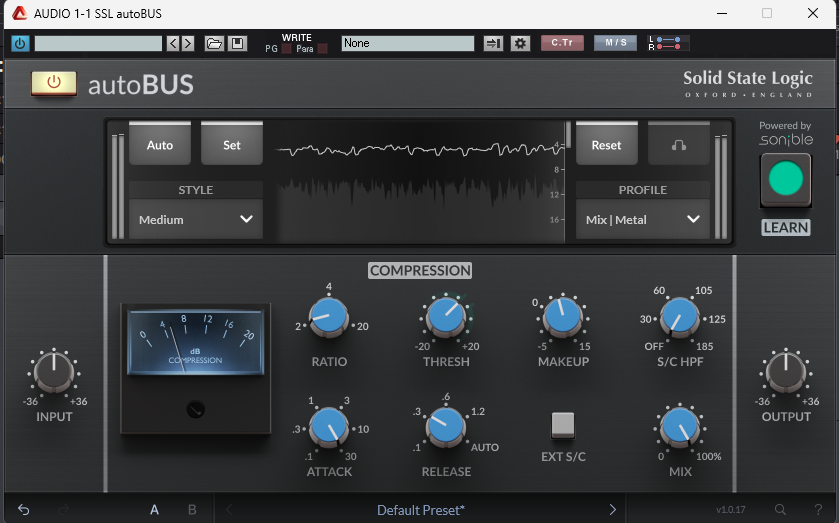Save preset with the floppy disk icon
Viewport: 839px width, 523px height.
pyautogui.click(x=237, y=43)
